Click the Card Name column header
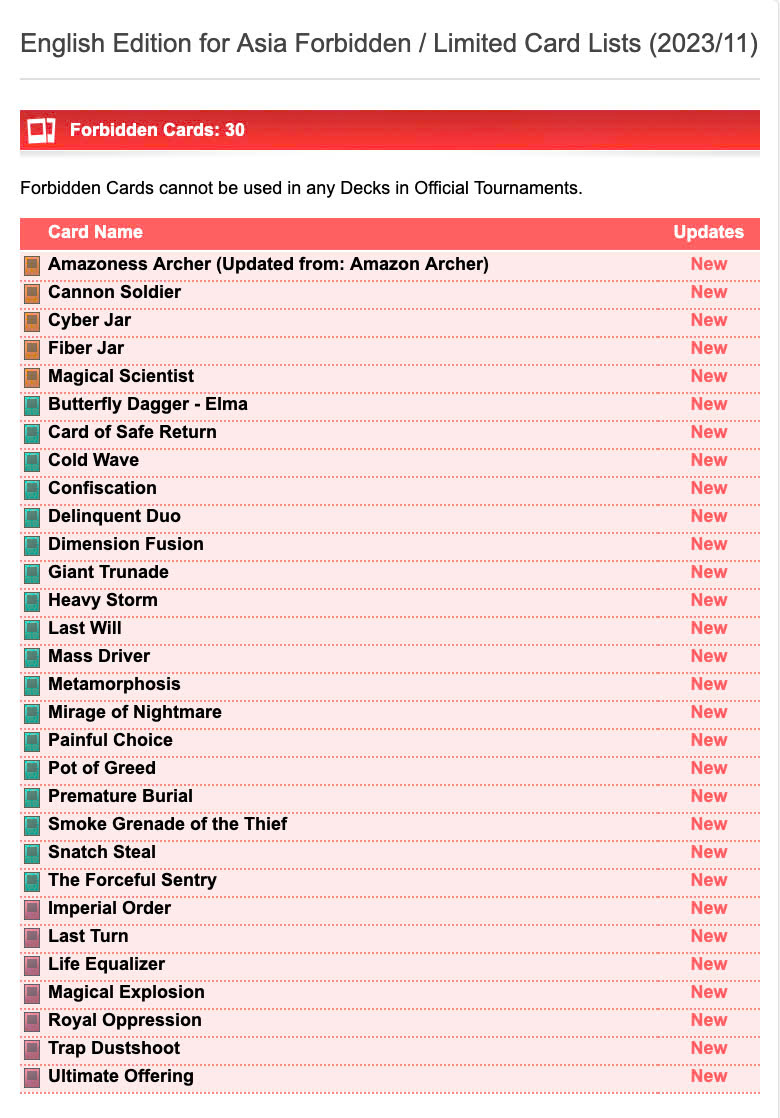The width and height of the screenshot is (780, 1118). (95, 232)
